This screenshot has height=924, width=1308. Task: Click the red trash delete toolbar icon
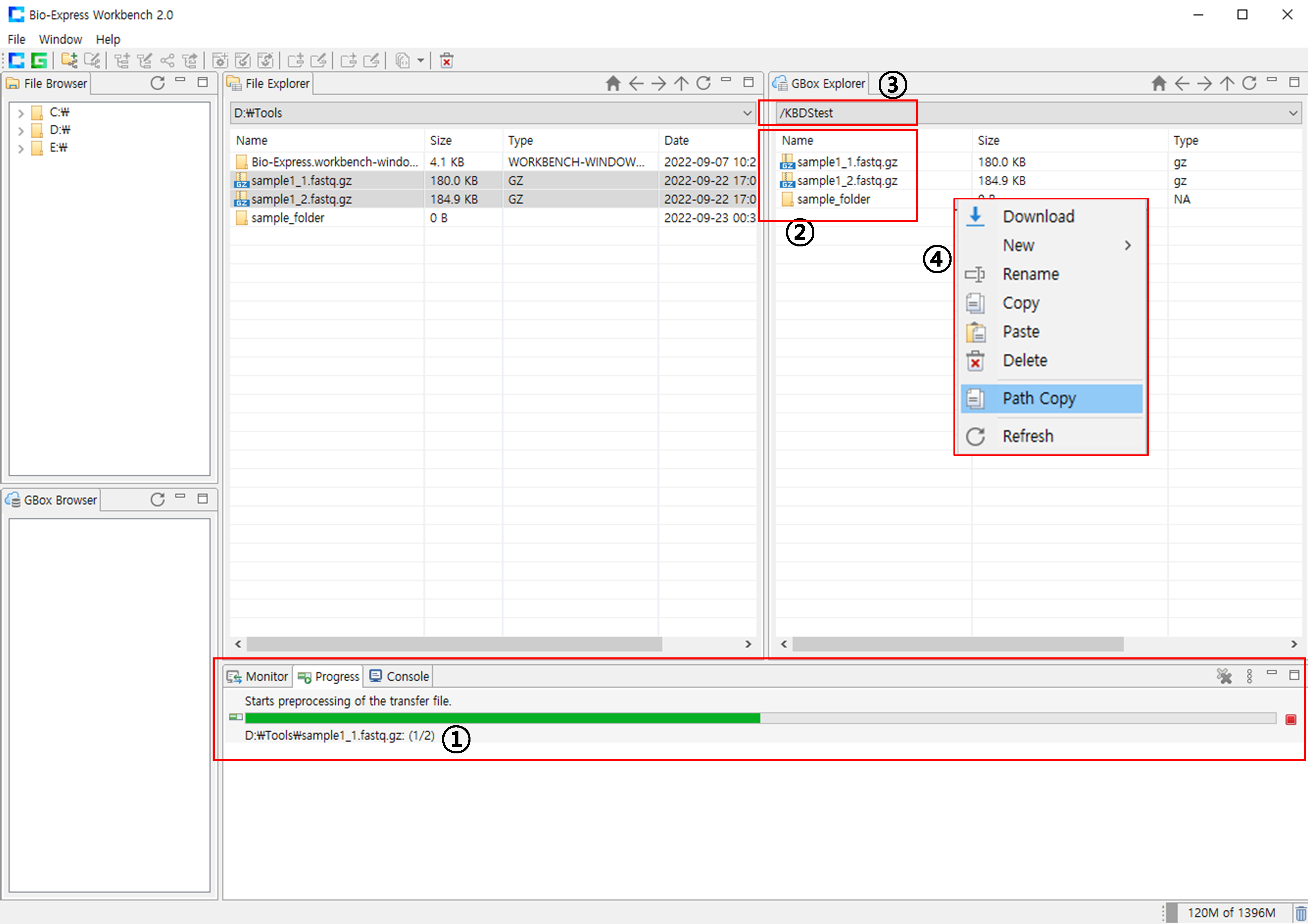(x=447, y=60)
